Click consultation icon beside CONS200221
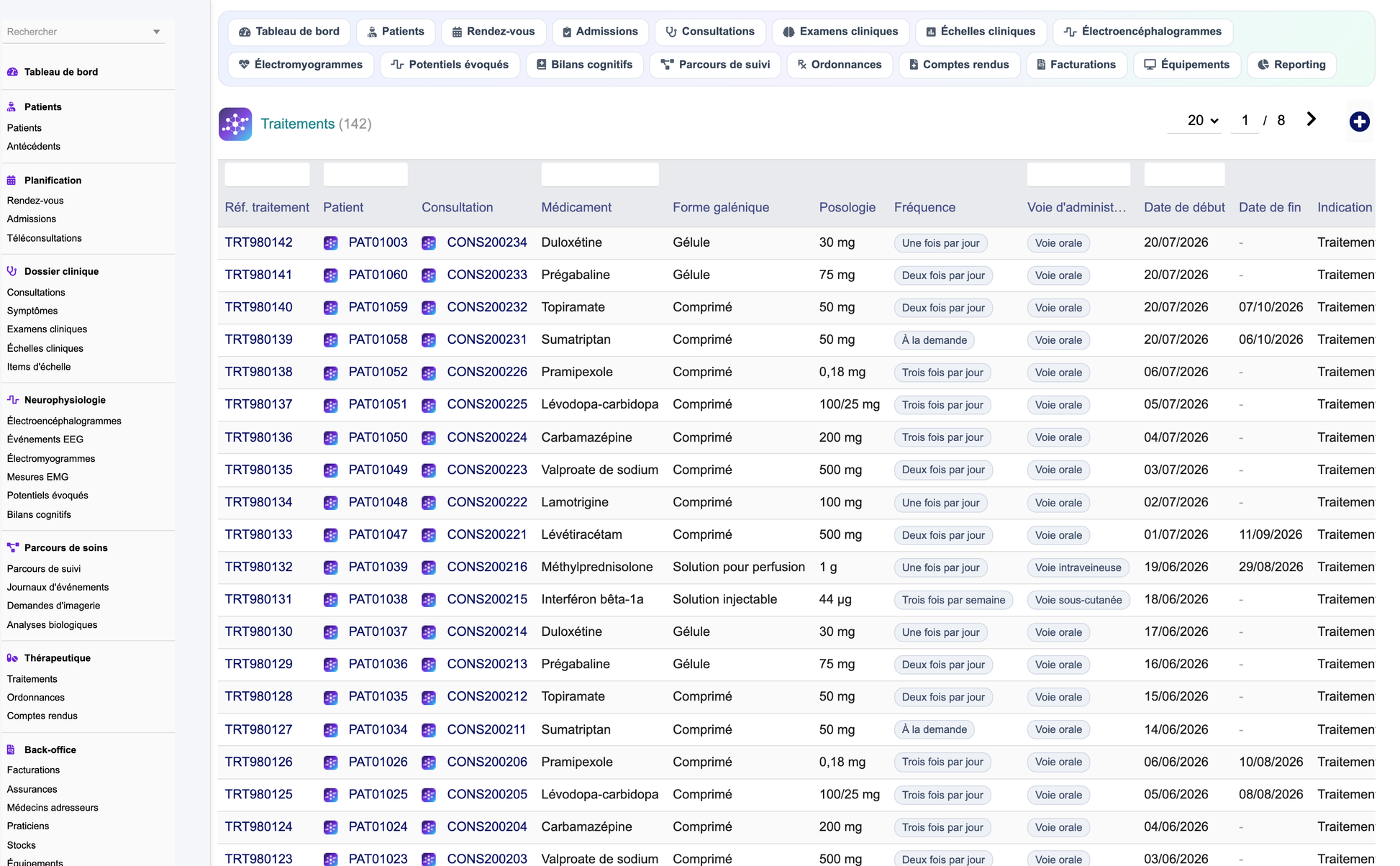The width and height of the screenshot is (1400, 866). tap(429, 535)
